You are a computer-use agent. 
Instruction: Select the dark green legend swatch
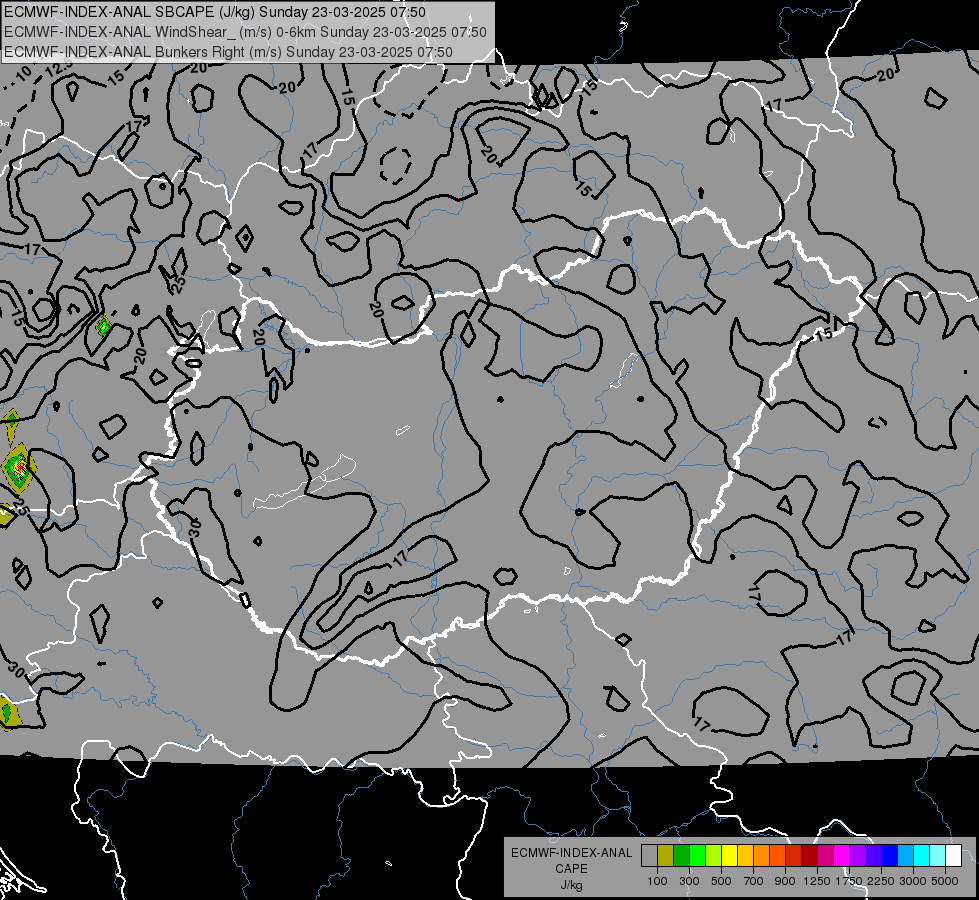681,855
